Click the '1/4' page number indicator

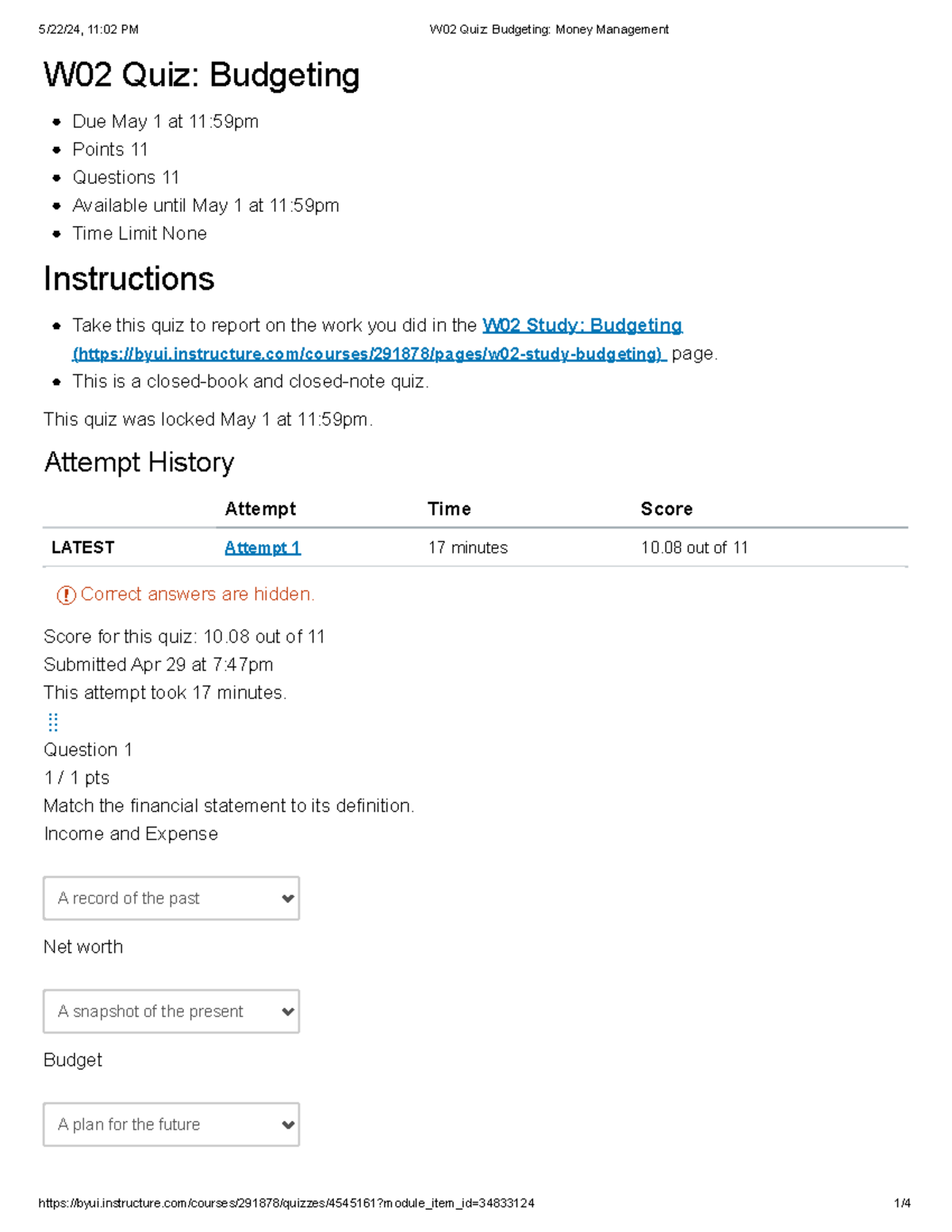tap(902, 1203)
